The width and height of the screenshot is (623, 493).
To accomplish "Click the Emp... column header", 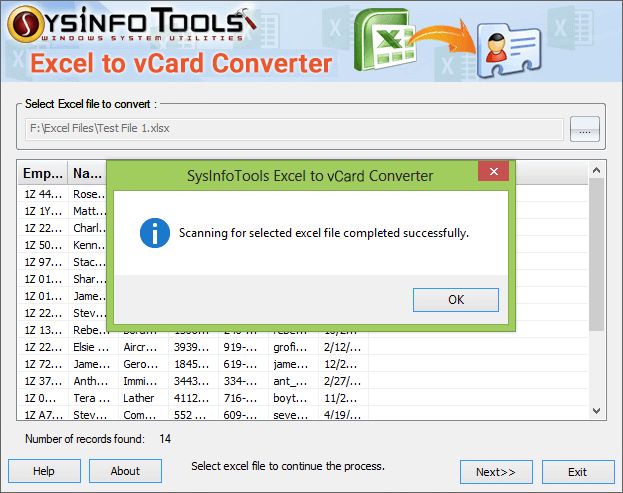I will pos(43,174).
